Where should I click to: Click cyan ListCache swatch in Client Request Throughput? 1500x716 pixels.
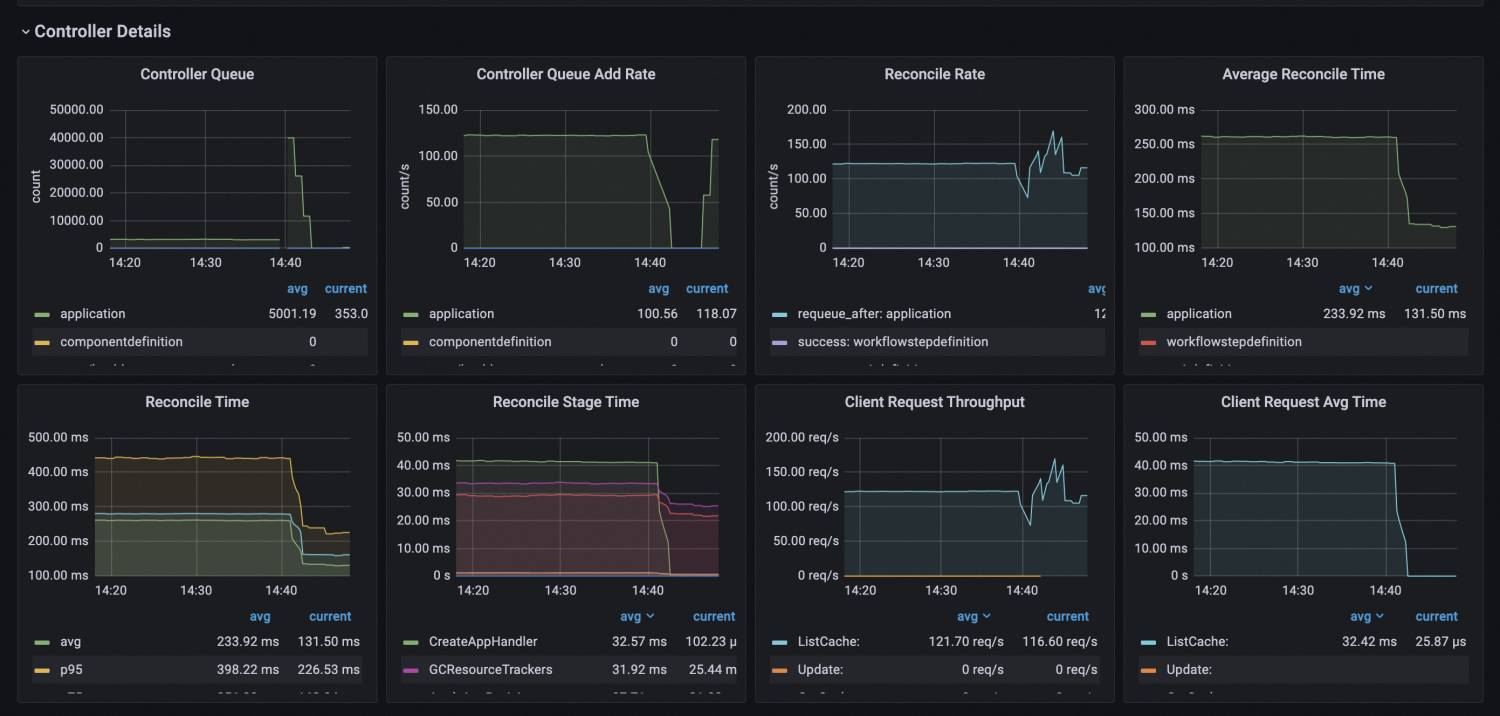[x=779, y=642]
